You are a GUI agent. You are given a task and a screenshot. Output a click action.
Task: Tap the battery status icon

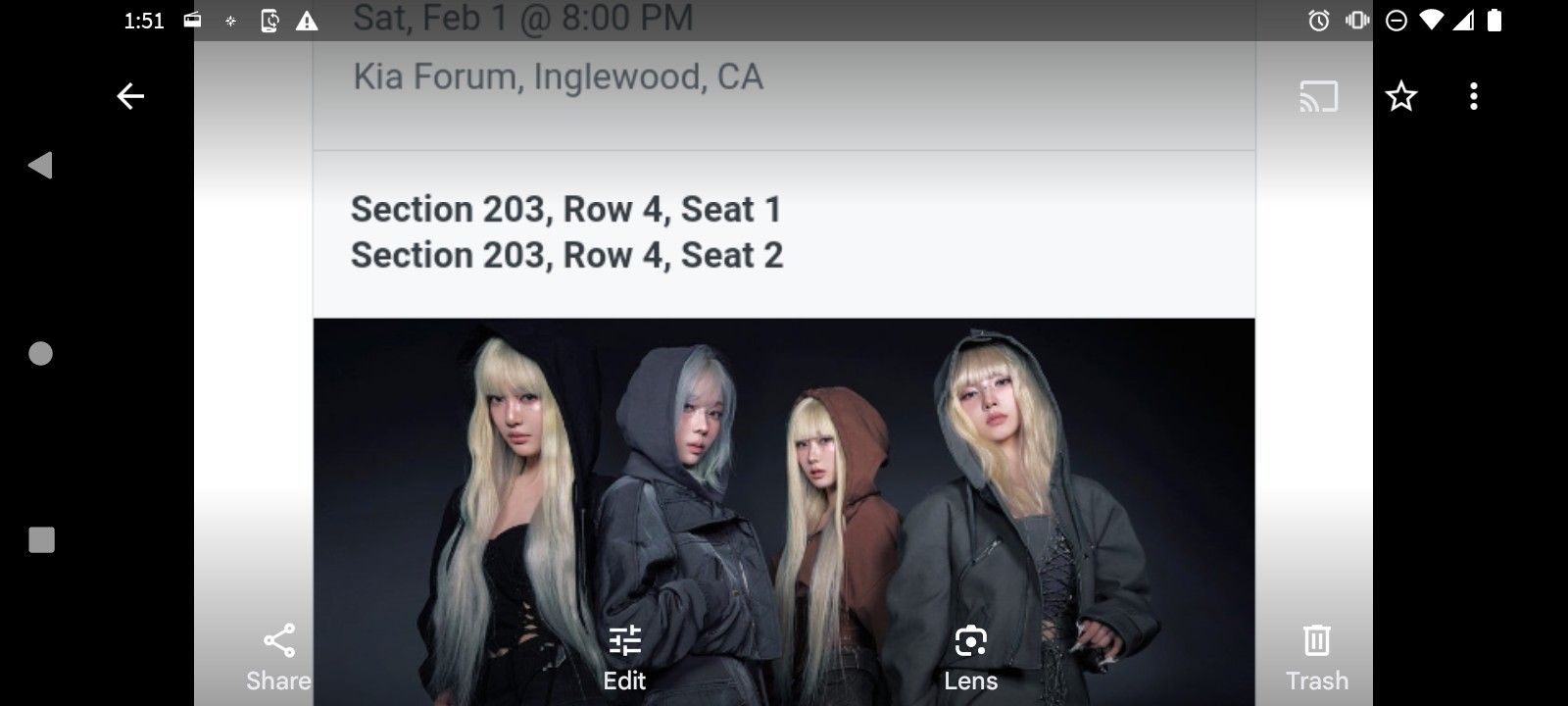[x=1494, y=20]
